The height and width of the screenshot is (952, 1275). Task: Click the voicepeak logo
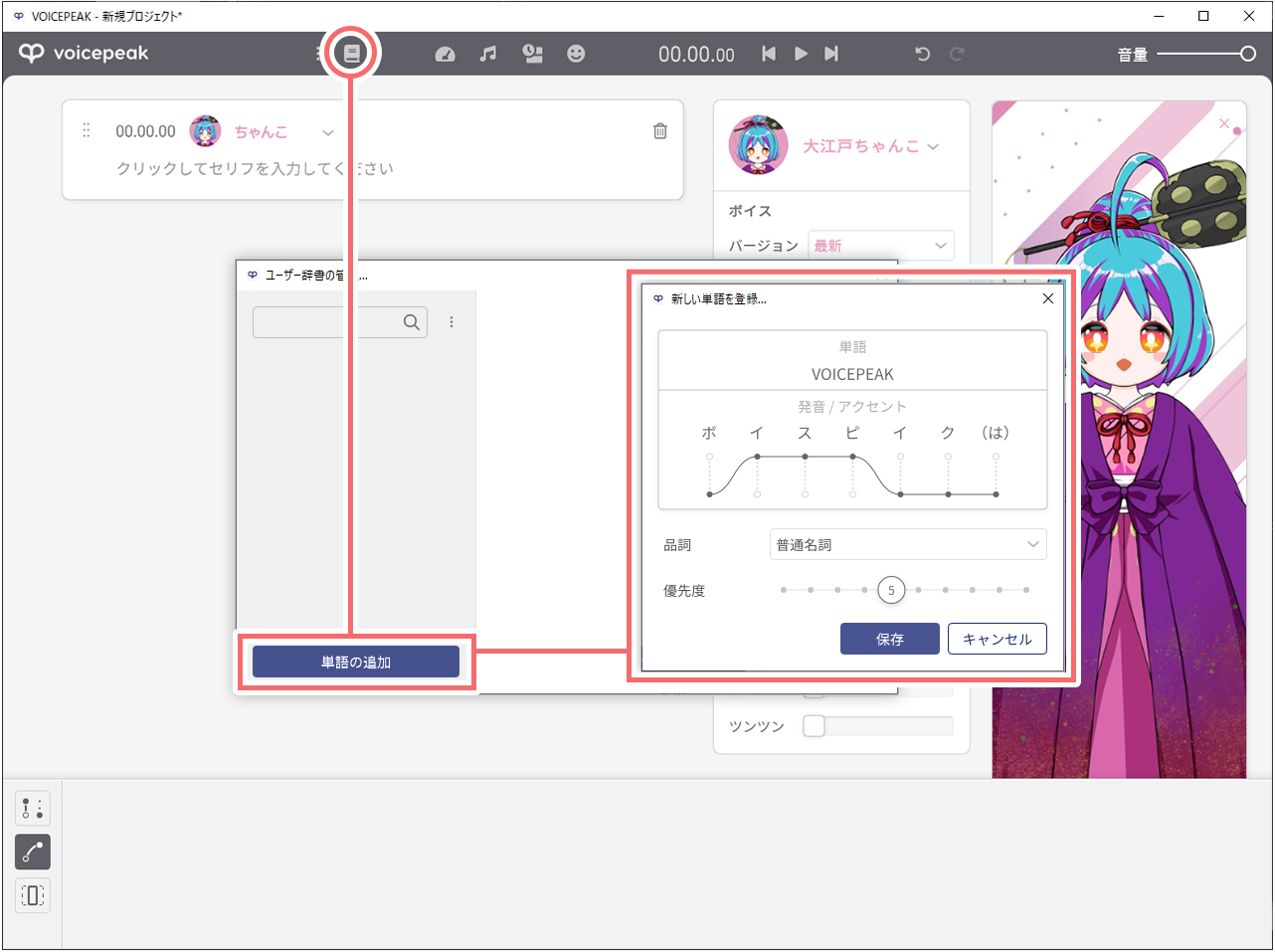[x=84, y=54]
